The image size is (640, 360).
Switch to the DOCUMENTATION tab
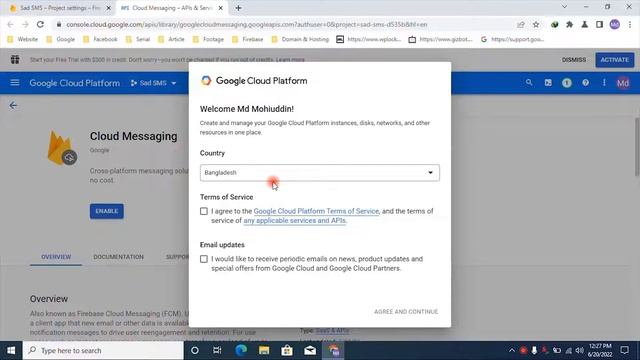point(118,257)
